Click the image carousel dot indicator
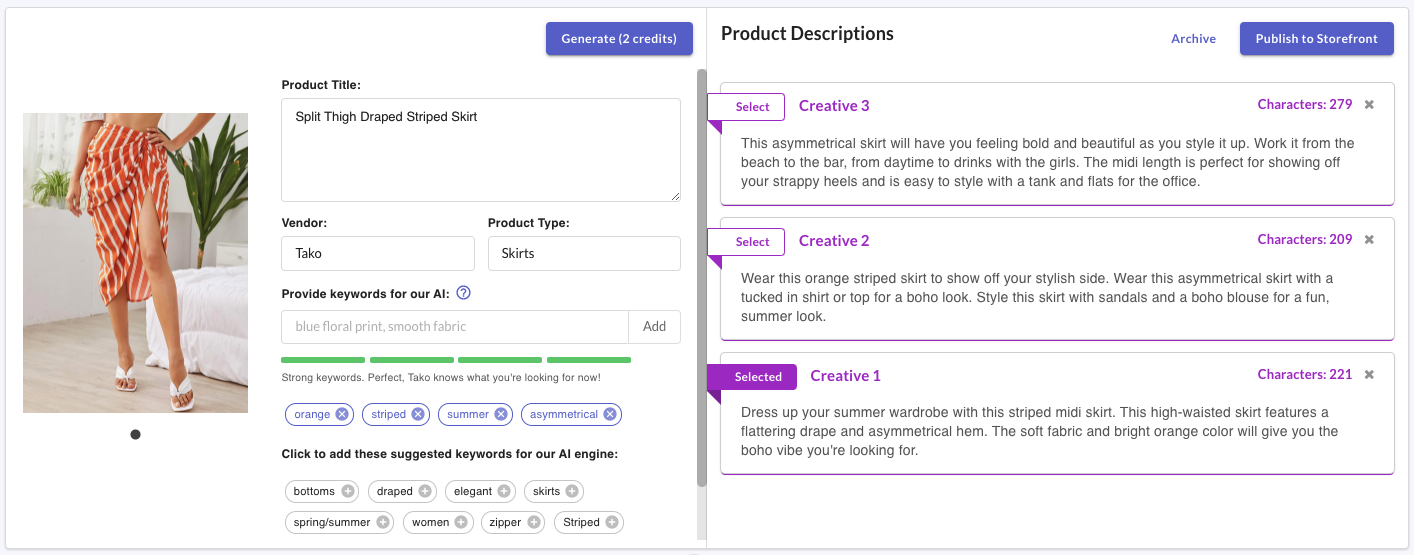The height and width of the screenshot is (555, 1414). [135, 434]
